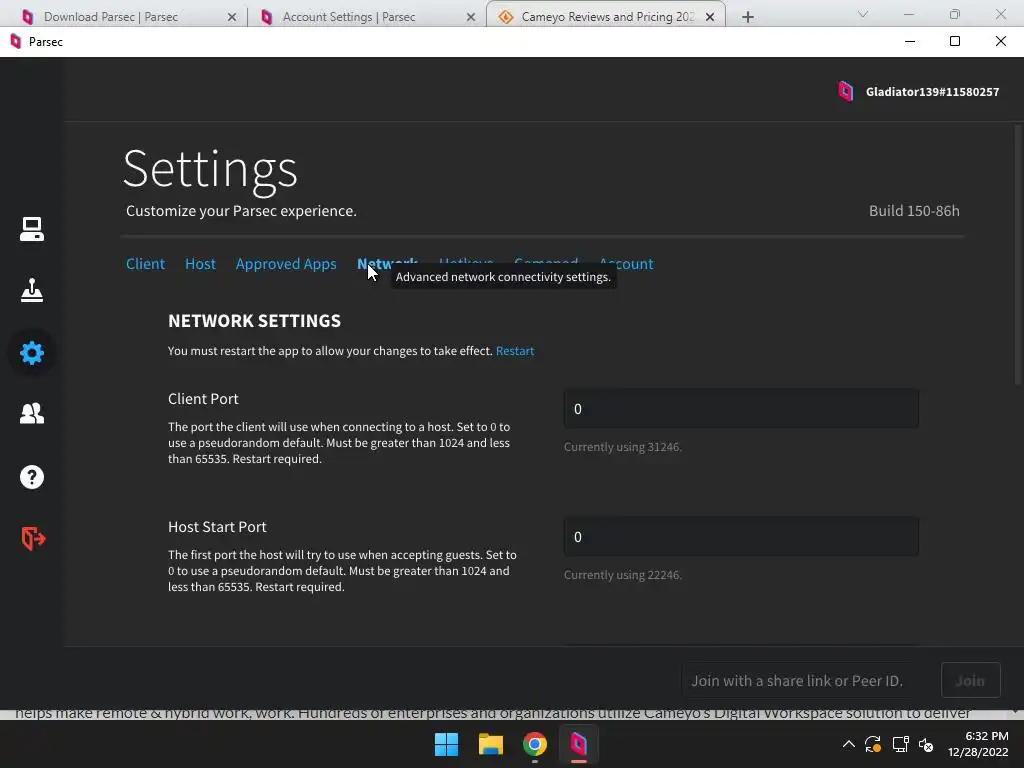
Task: Click the Parsec settings vertical scrollbar
Action: (1018, 255)
